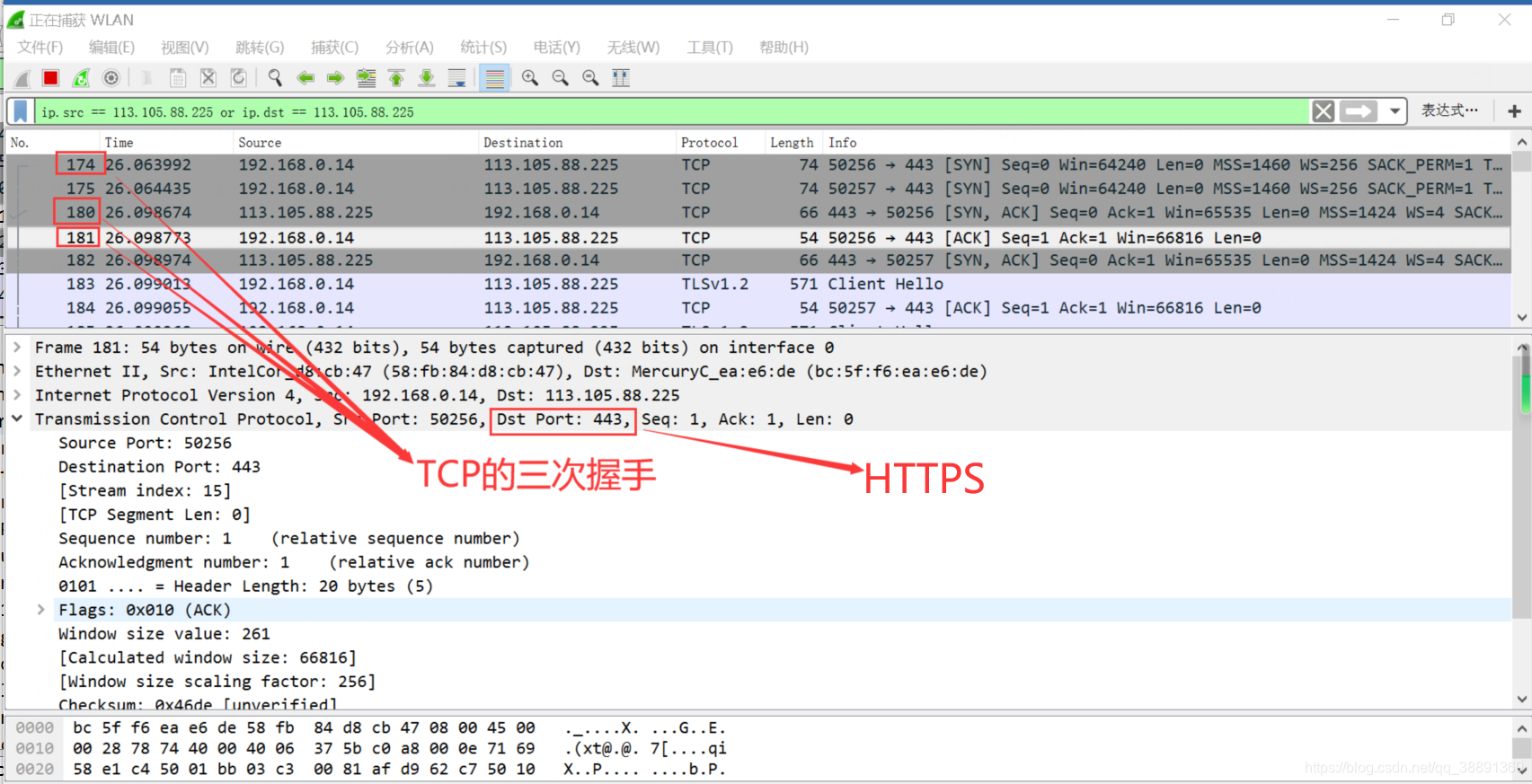The width and height of the screenshot is (1532, 784).
Task: Add a filter button with plus
Action: click(1514, 111)
